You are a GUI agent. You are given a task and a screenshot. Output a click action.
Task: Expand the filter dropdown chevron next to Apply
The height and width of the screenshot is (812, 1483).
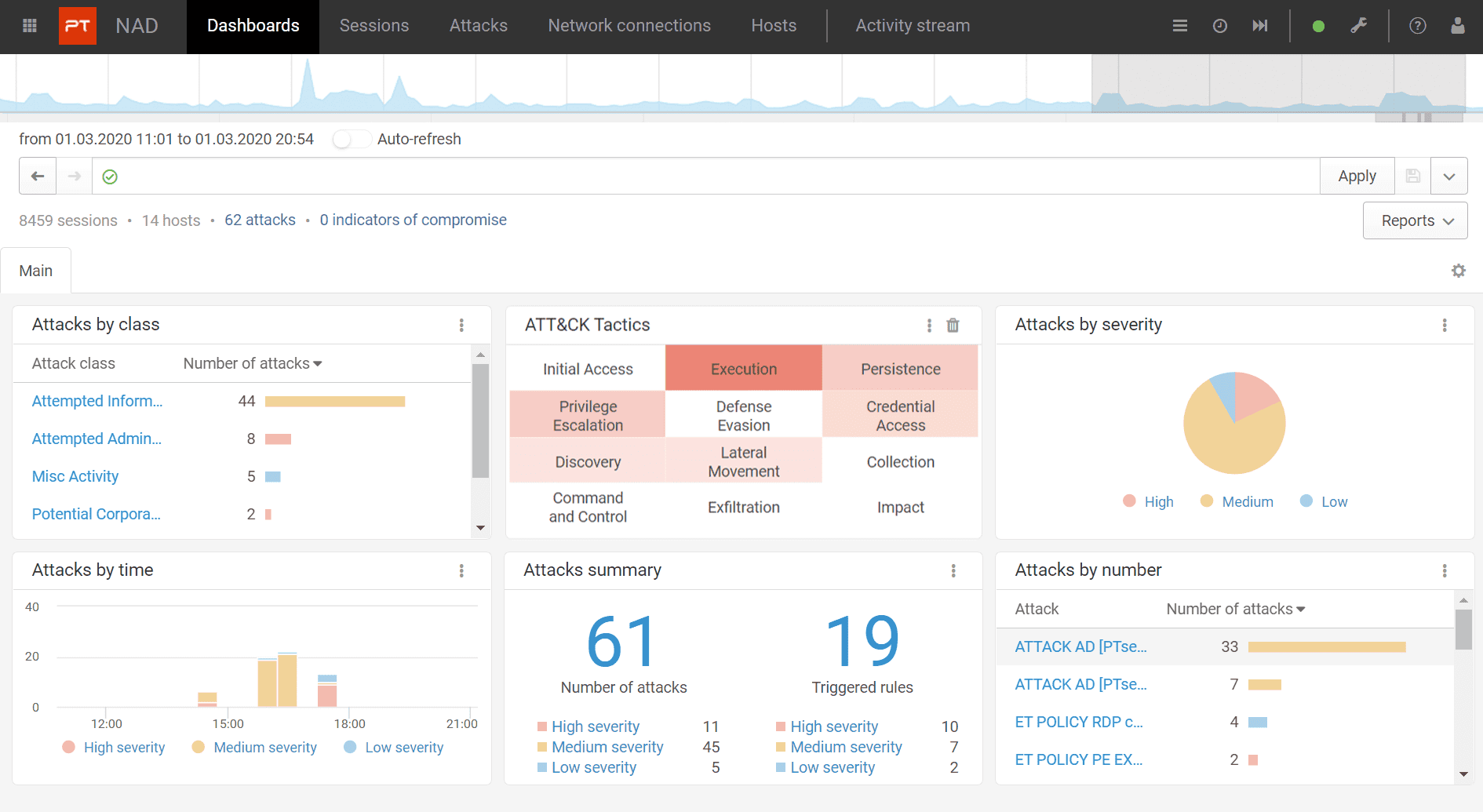[x=1448, y=177]
